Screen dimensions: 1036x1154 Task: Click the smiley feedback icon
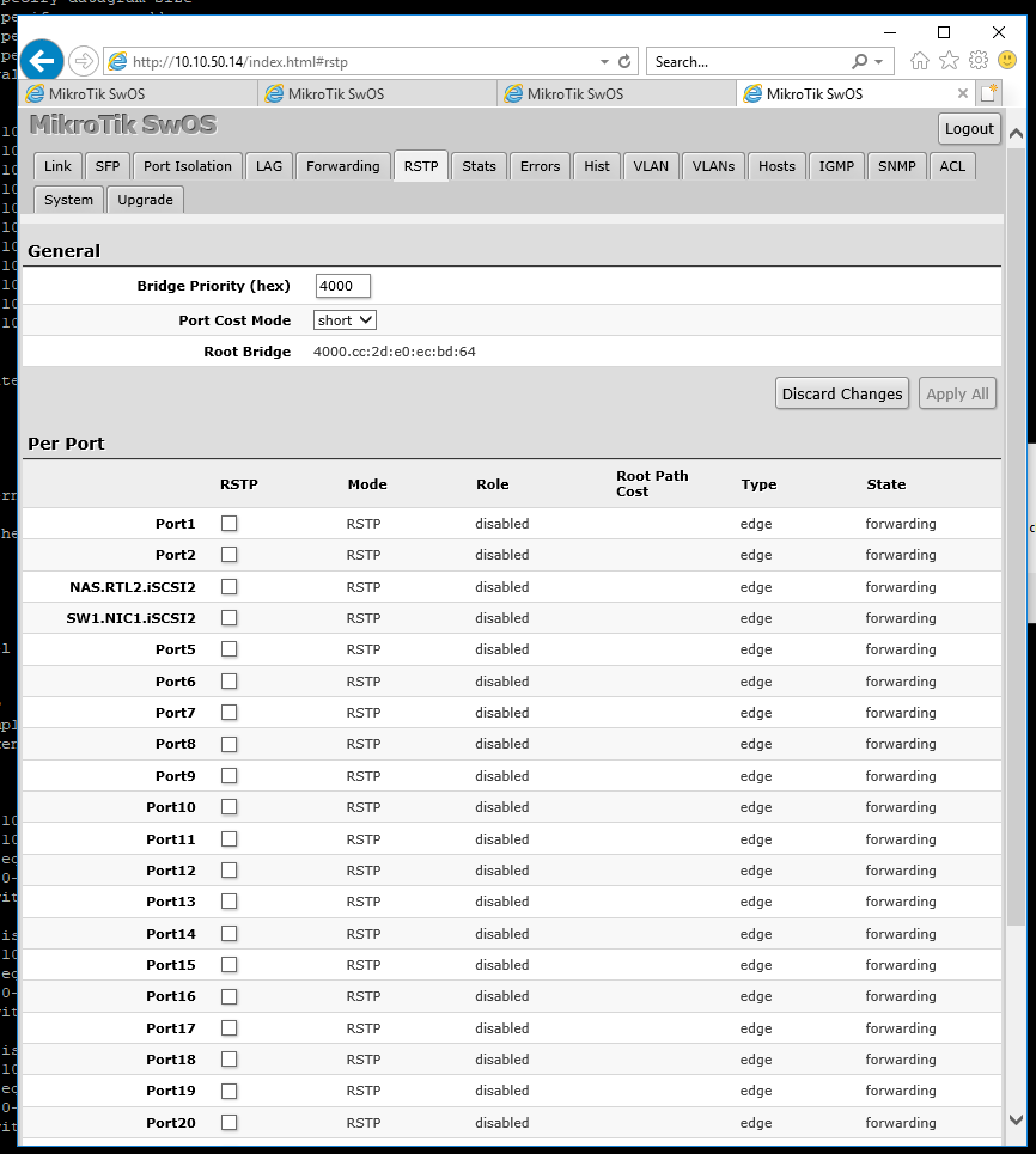(x=1007, y=60)
